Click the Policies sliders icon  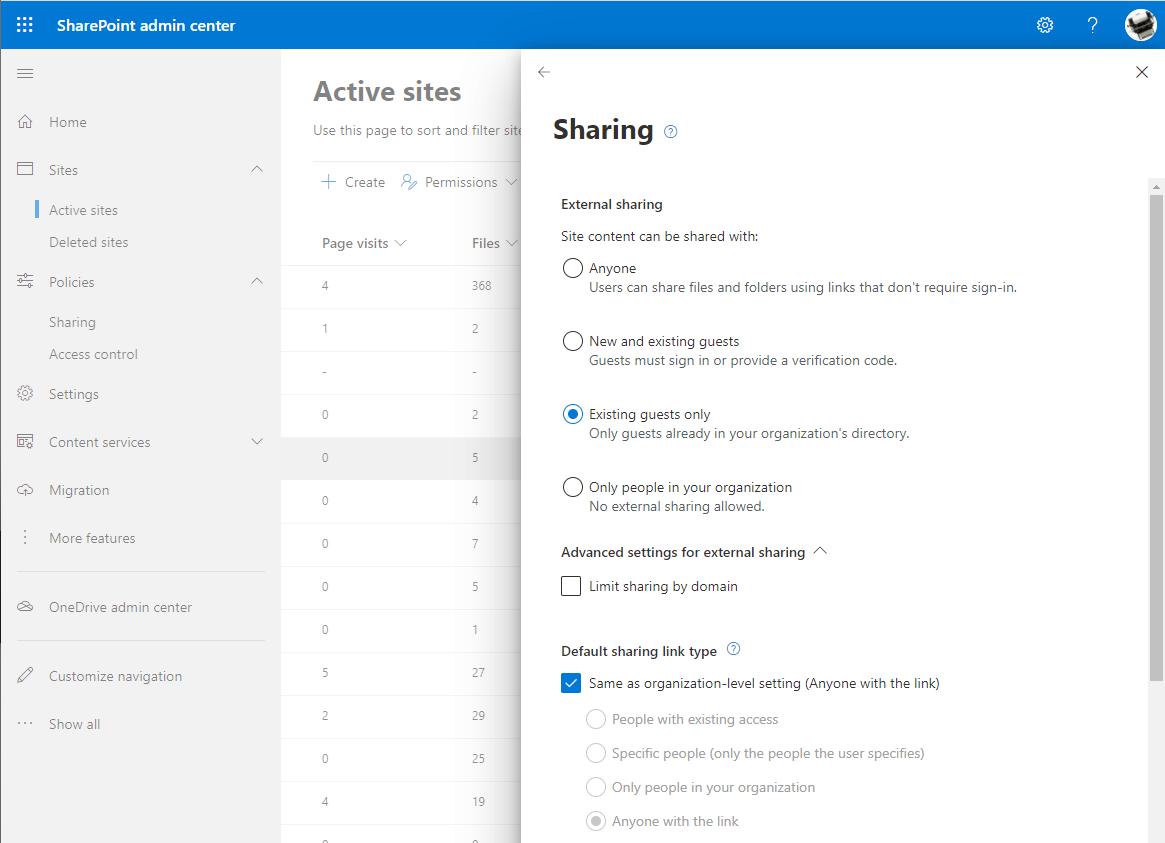[25, 281]
